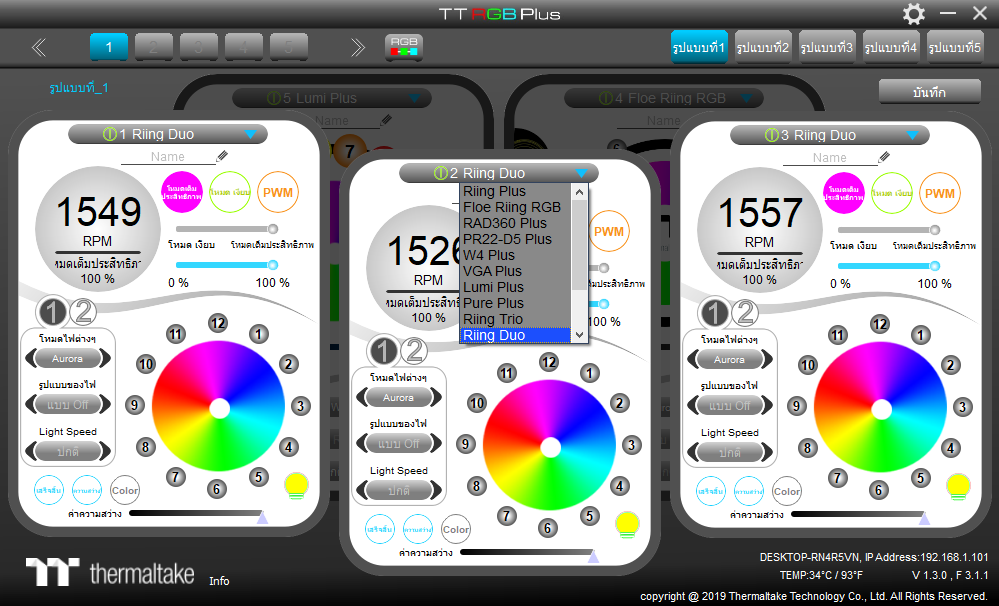Click the yellow light bulb on fan 3
The height and width of the screenshot is (606, 999).
pos(958,487)
